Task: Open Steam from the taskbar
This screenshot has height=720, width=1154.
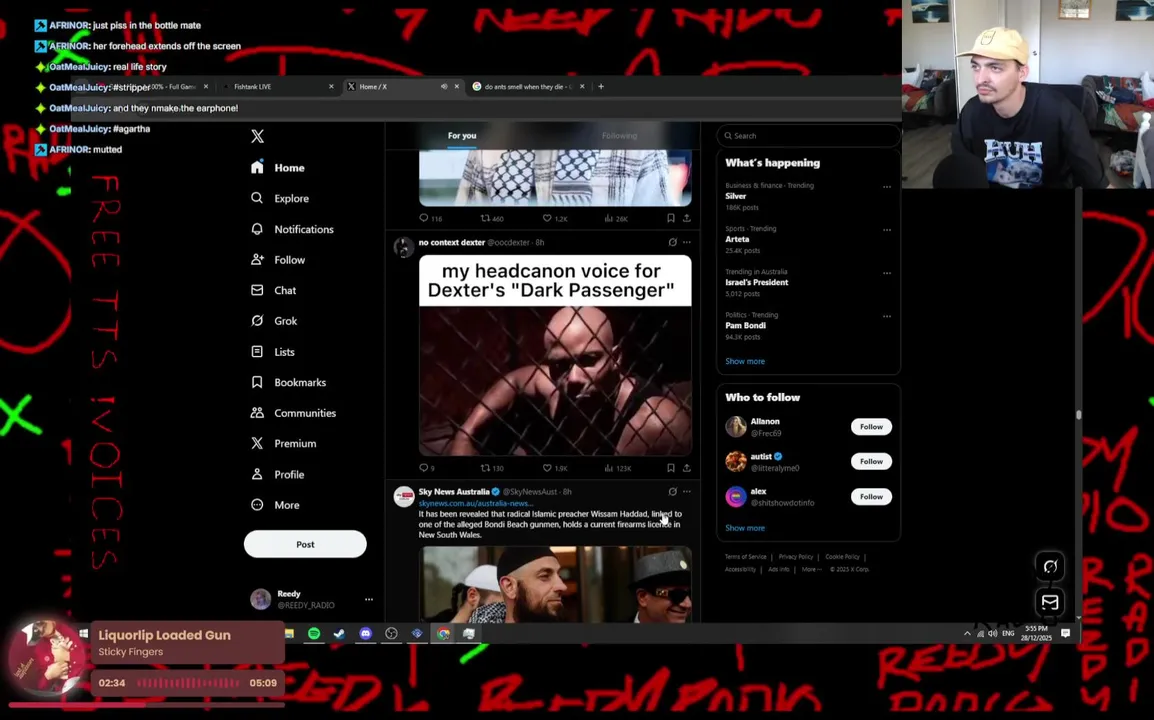Action: [x=339, y=634]
